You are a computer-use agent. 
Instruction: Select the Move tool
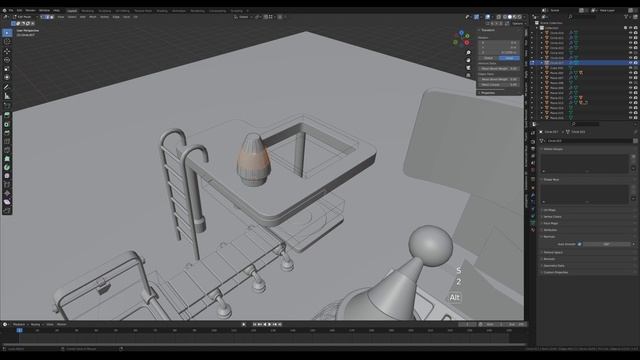tap(7, 51)
